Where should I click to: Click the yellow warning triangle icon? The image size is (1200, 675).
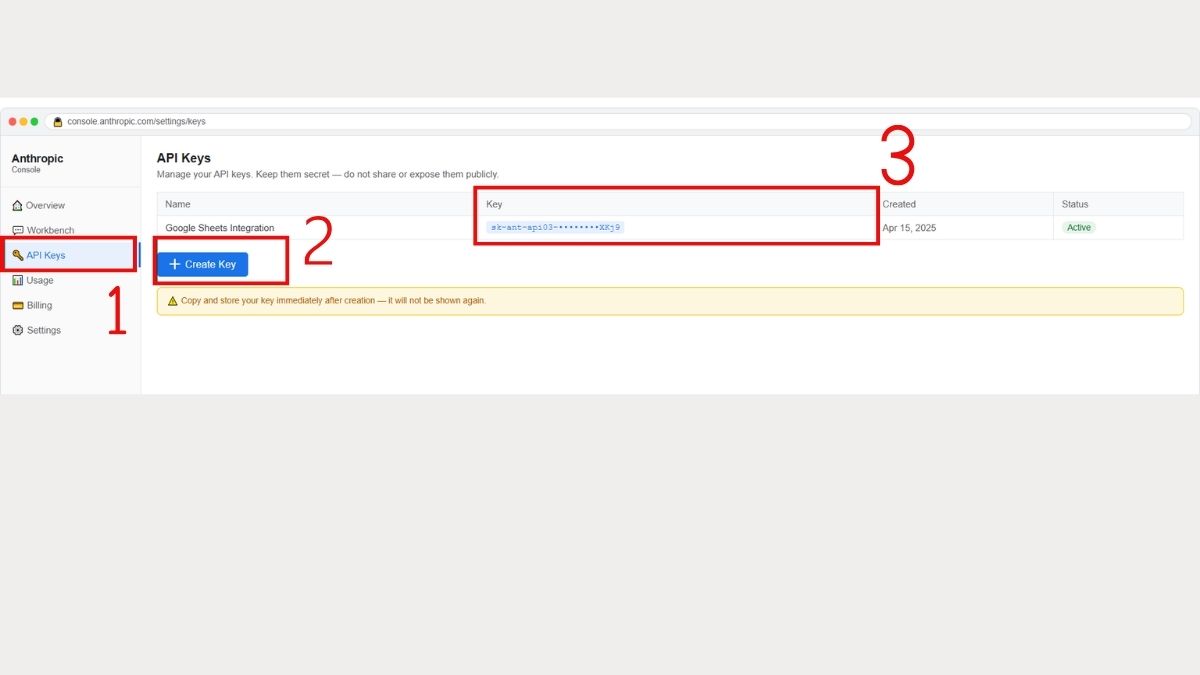click(x=173, y=300)
